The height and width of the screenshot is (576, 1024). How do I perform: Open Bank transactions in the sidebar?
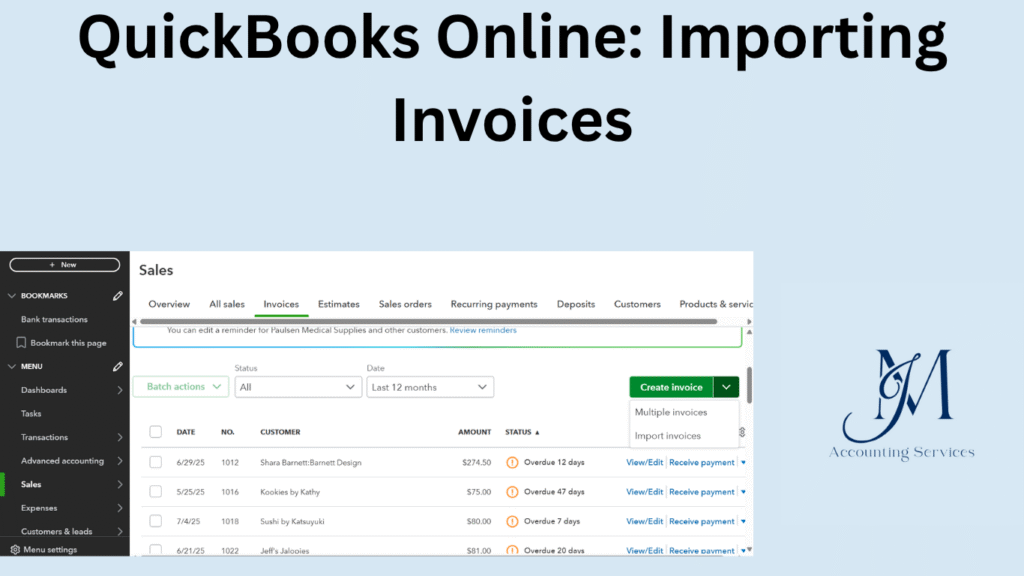point(54,319)
